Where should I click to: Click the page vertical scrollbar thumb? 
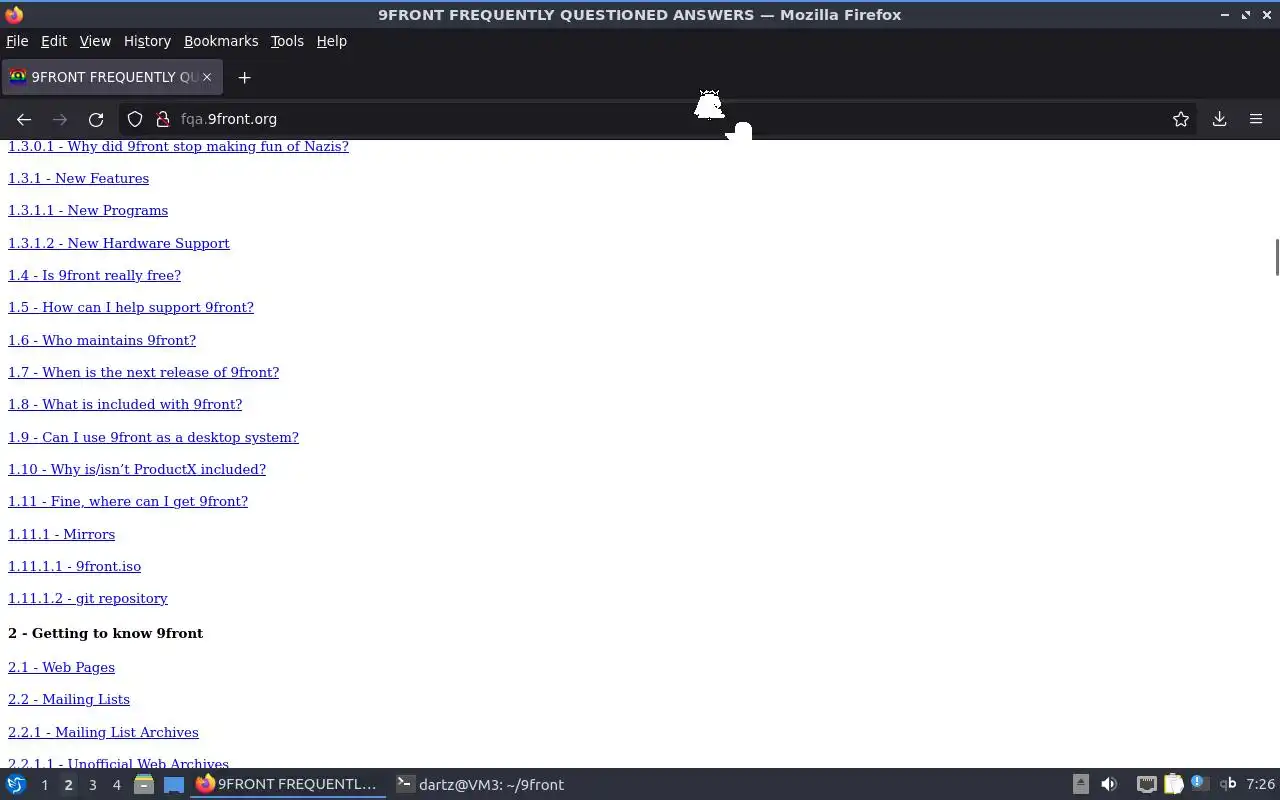click(1276, 257)
